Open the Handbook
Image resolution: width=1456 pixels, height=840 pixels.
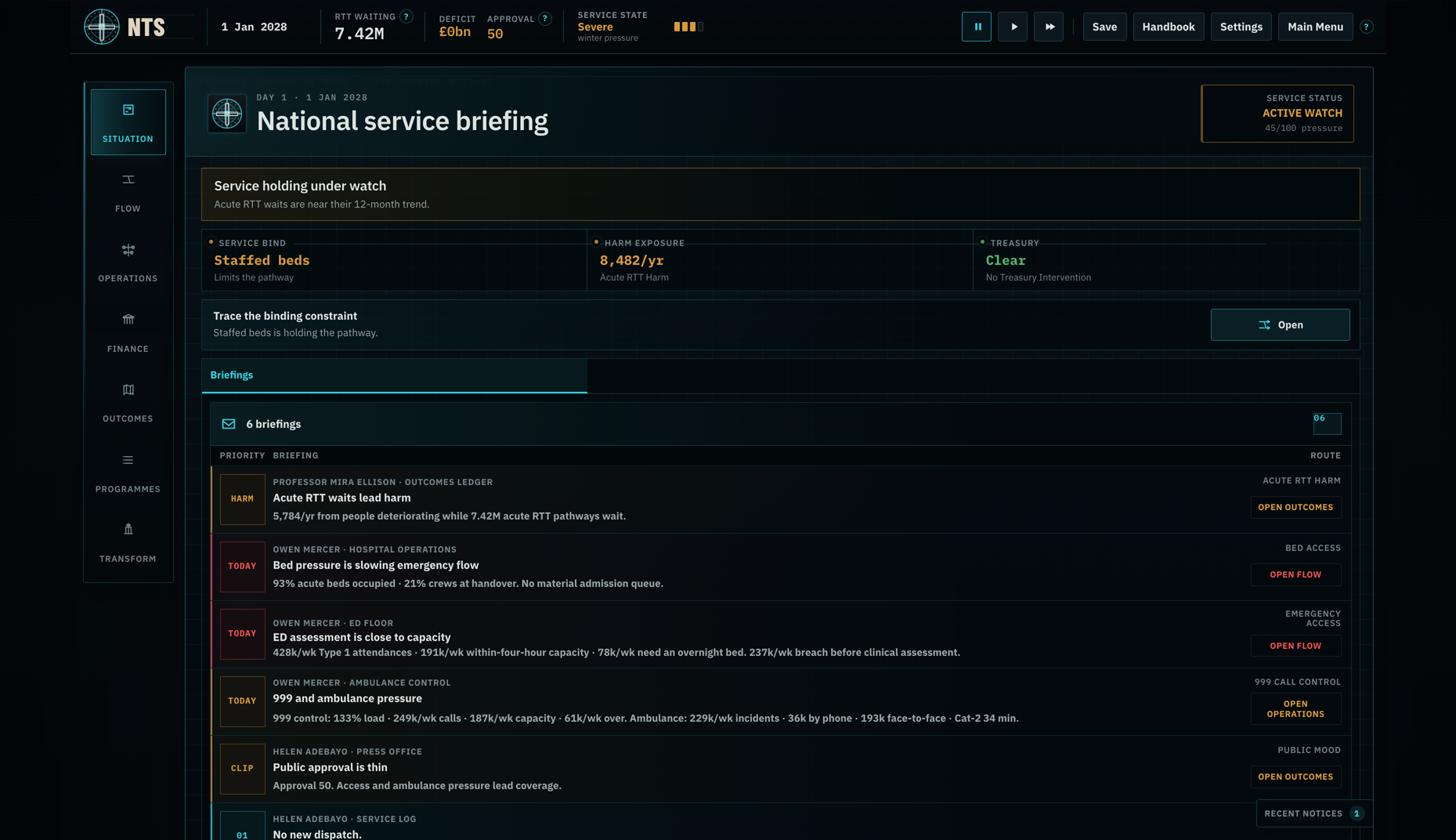tap(1169, 27)
